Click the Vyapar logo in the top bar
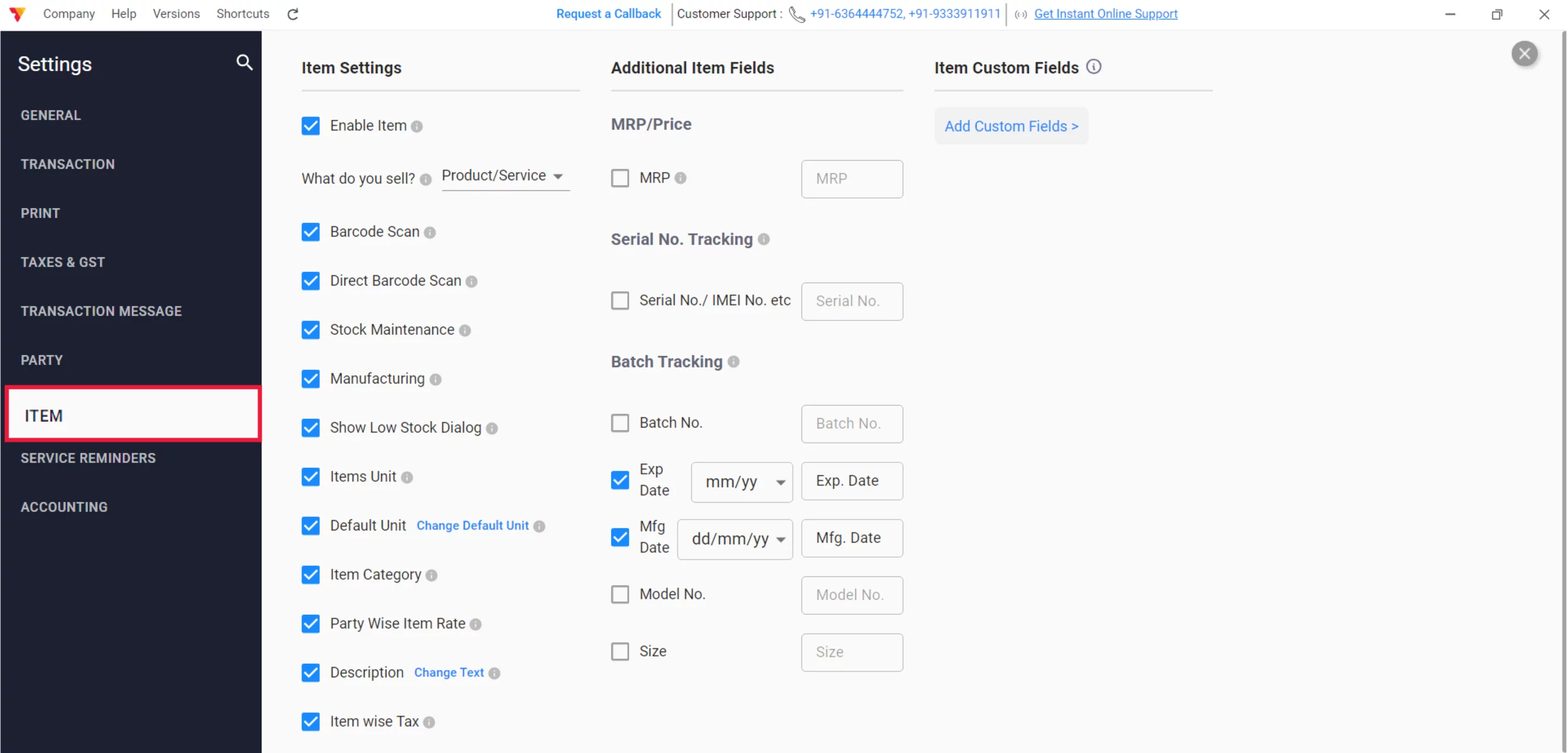The image size is (1568, 753). pyautogui.click(x=17, y=13)
